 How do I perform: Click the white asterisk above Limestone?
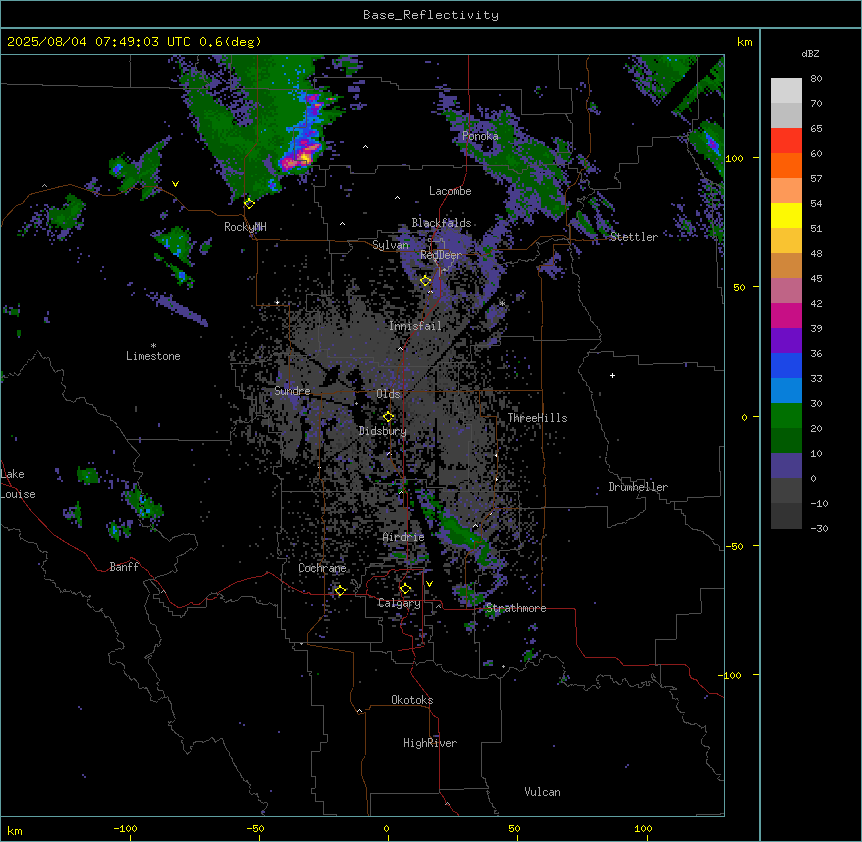point(153,346)
